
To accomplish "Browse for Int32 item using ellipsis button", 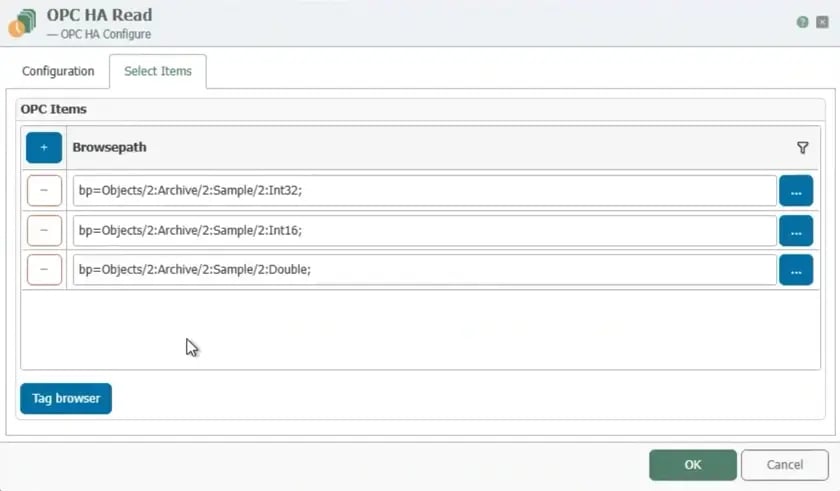I will (x=795, y=191).
